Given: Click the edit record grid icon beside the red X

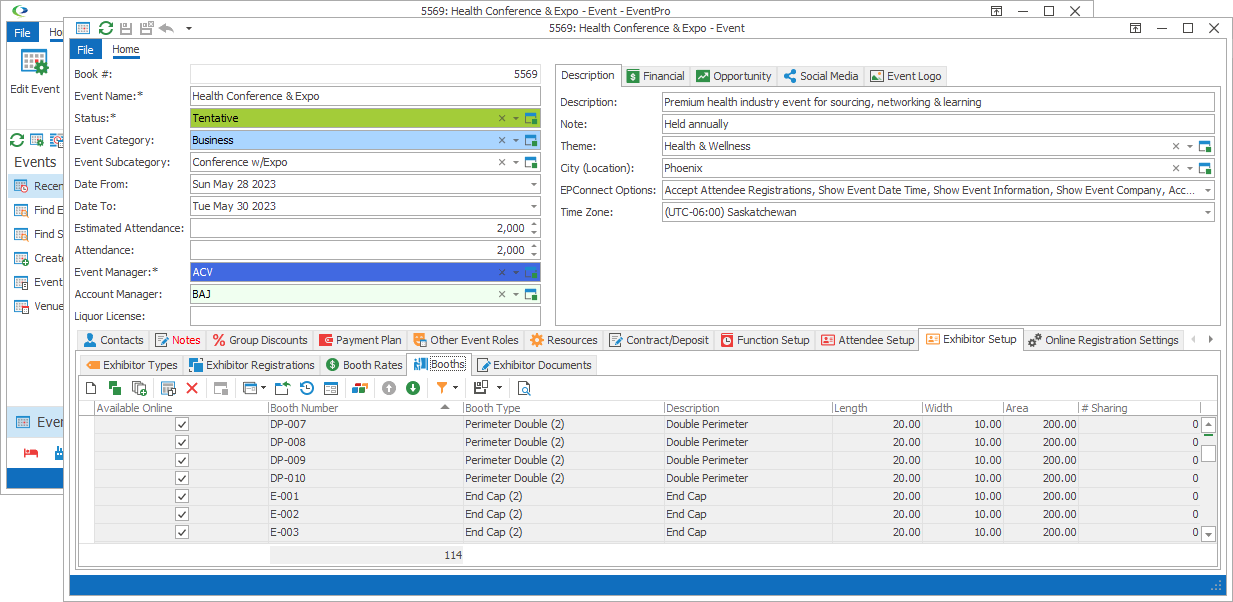Looking at the screenshot, I should [x=168, y=388].
